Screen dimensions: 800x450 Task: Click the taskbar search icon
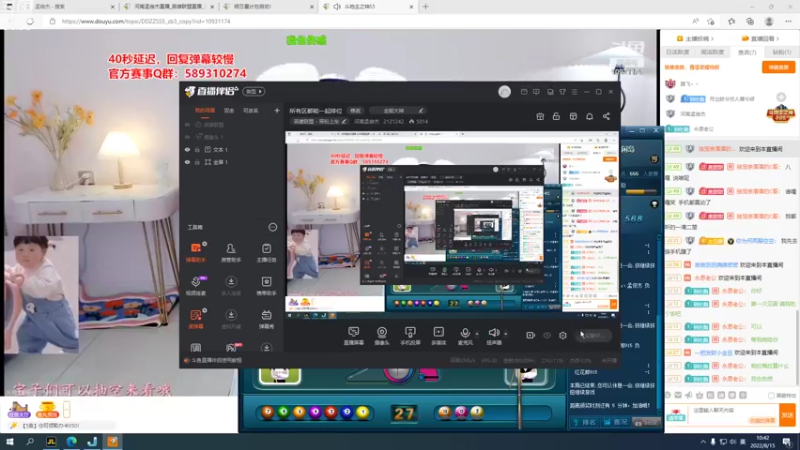[x=30, y=441]
